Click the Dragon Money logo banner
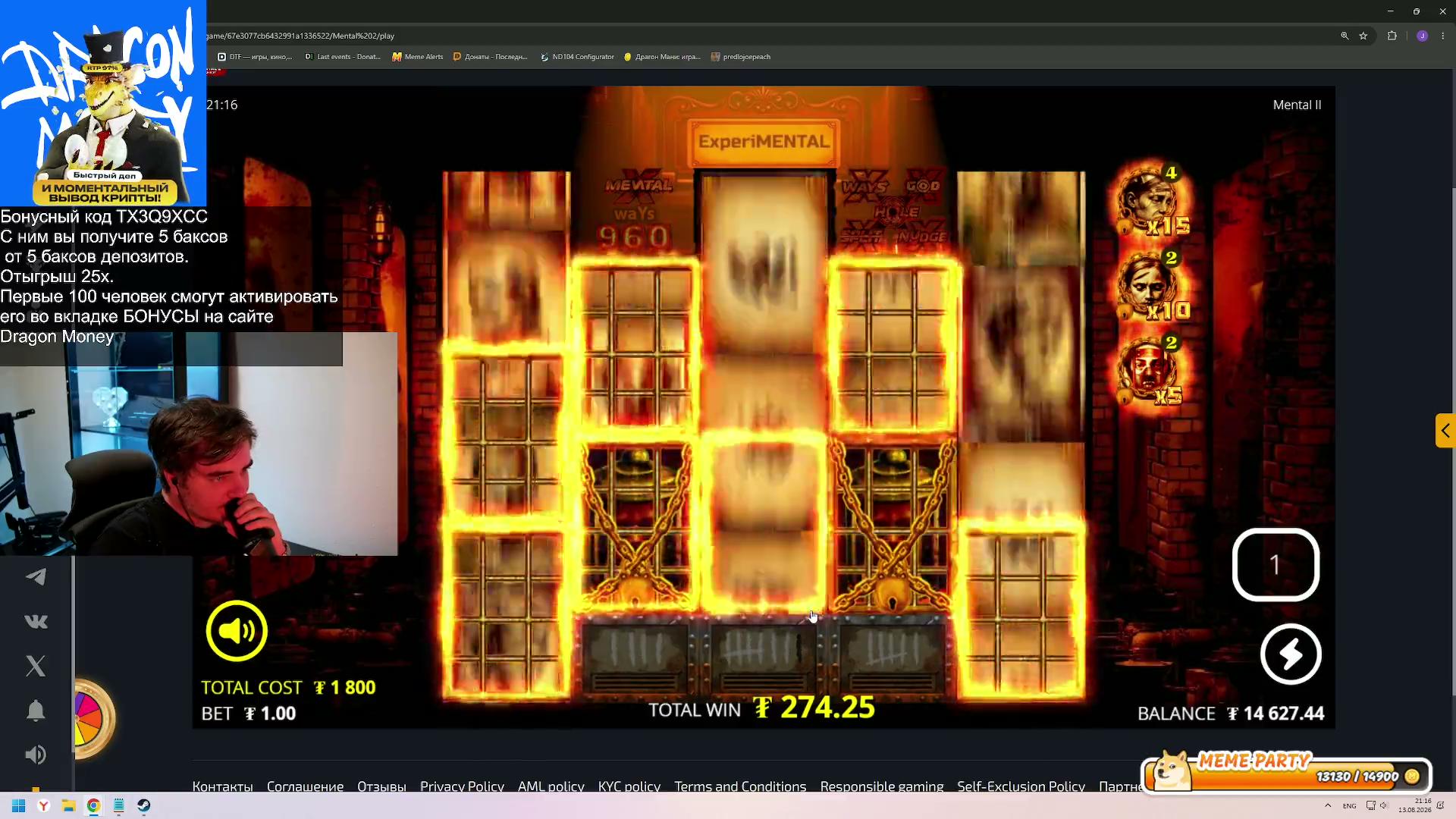This screenshot has height=819, width=1456. pyautogui.click(x=103, y=103)
